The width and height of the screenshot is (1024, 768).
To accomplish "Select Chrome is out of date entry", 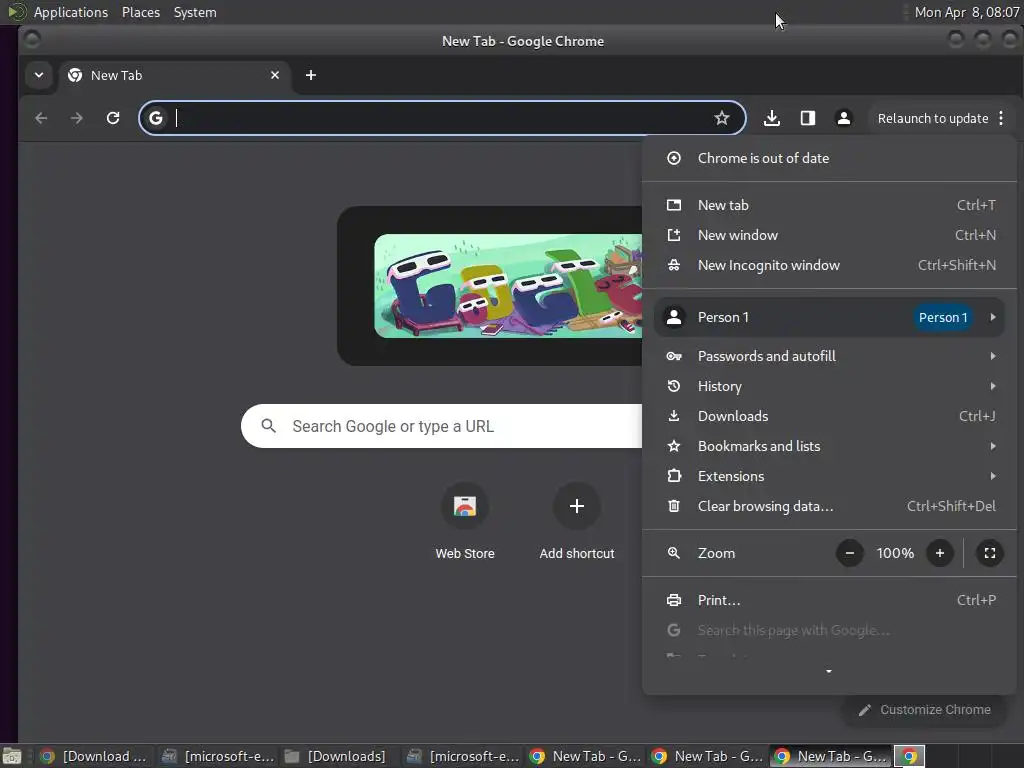I will click(x=829, y=158).
